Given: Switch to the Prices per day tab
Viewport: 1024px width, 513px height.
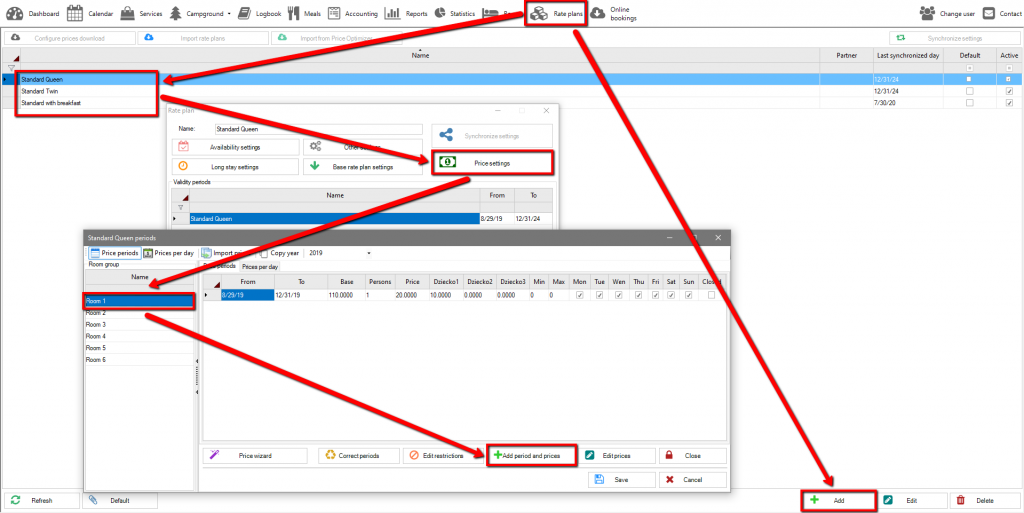Looking at the screenshot, I should click(x=260, y=267).
